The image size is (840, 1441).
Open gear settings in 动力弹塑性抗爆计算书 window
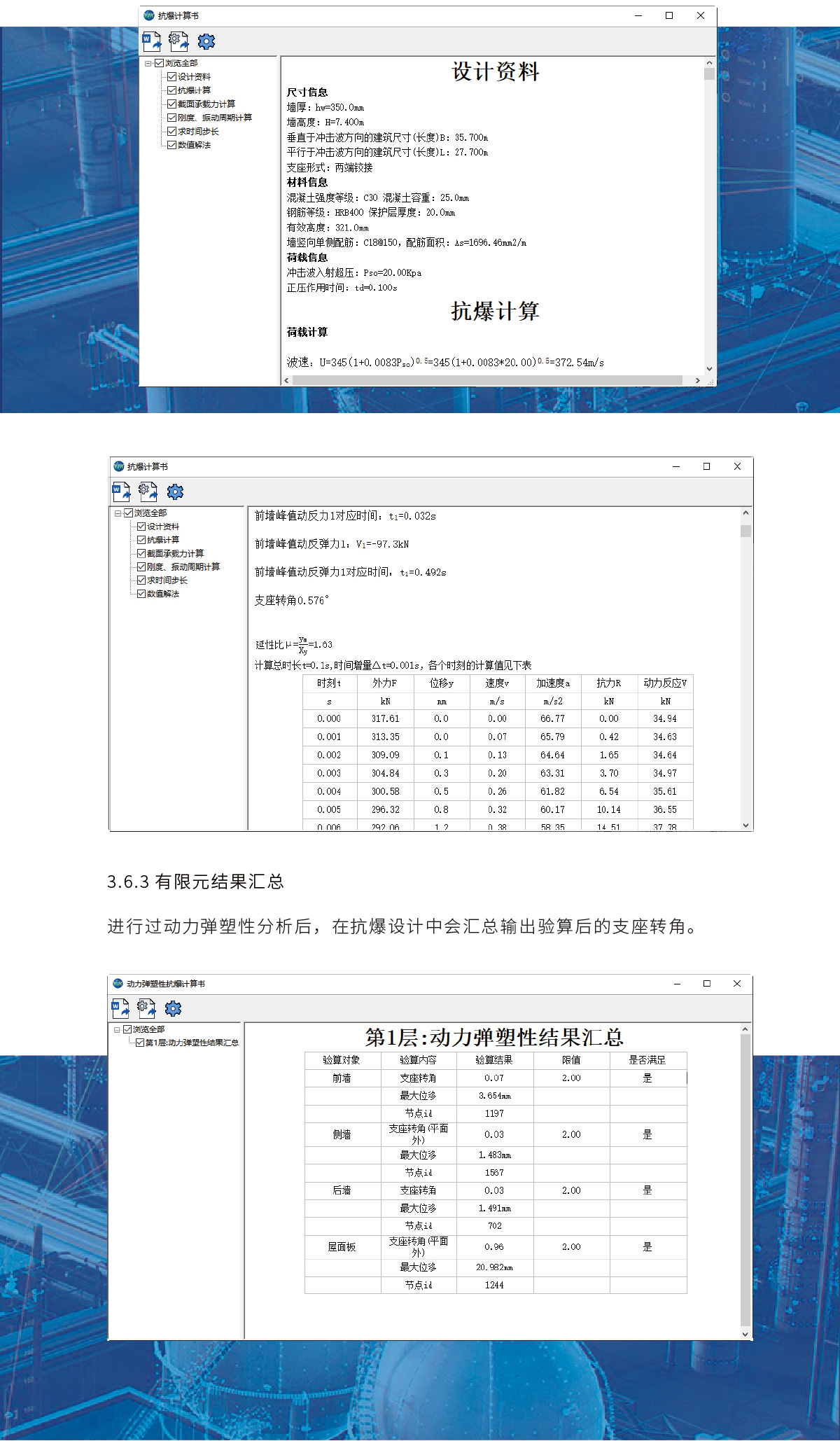pyautogui.click(x=173, y=1008)
